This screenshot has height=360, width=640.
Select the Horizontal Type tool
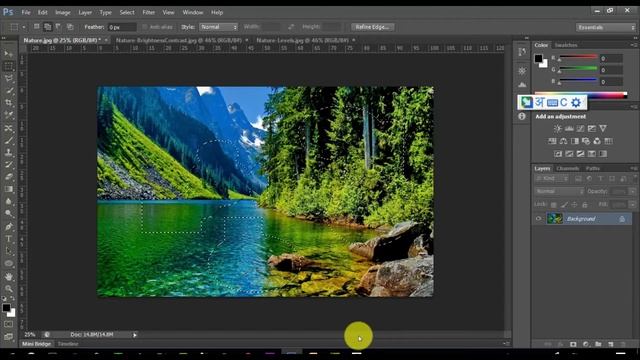tap(8, 239)
